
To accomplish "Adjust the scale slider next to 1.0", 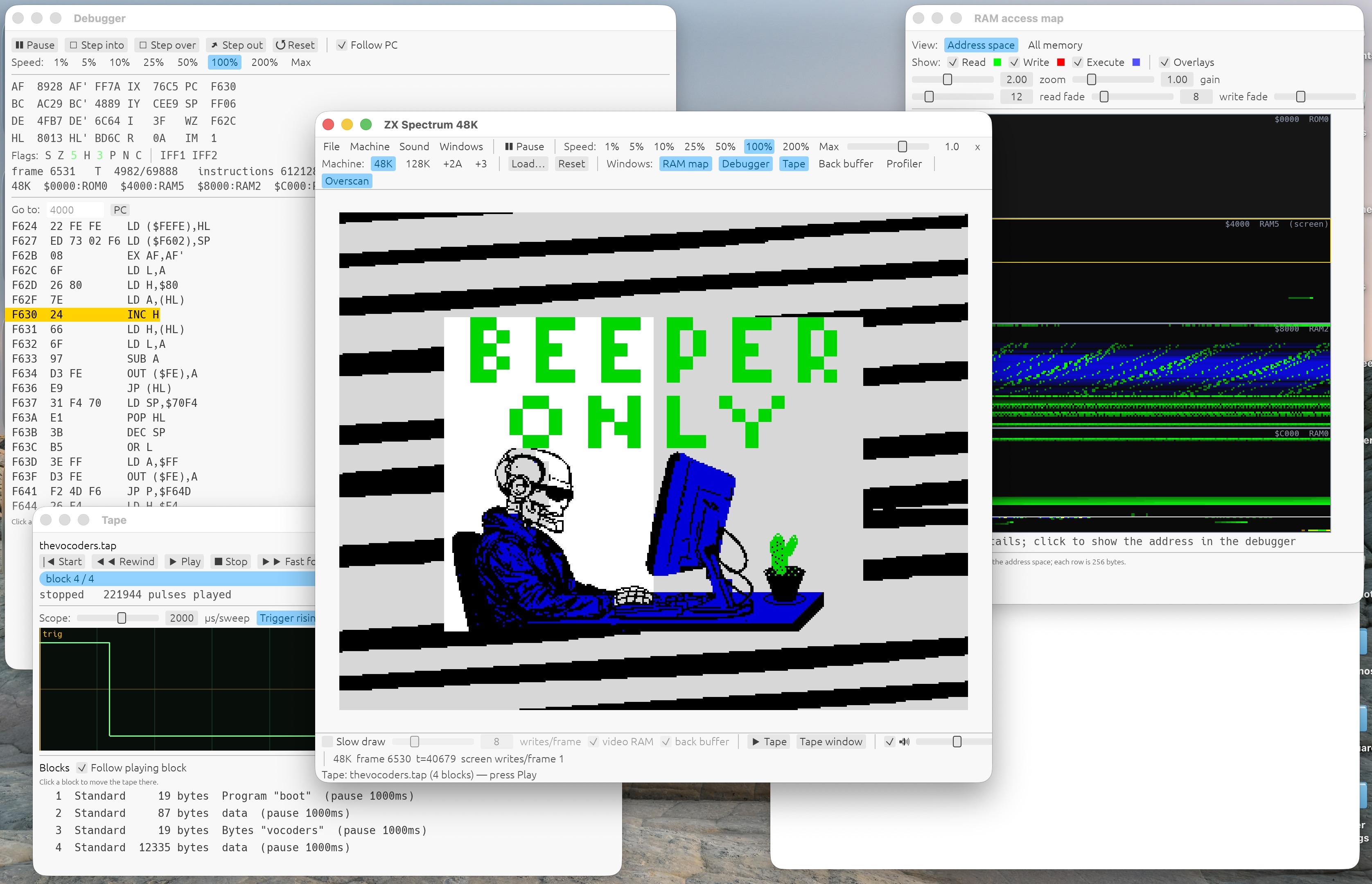I will click(888, 147).
